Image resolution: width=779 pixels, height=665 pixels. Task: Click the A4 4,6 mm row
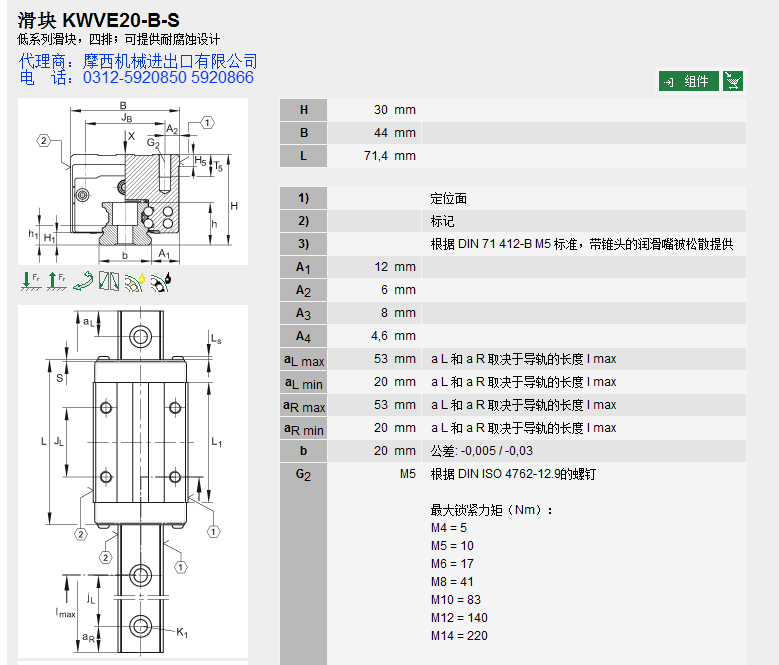(512, 336)
